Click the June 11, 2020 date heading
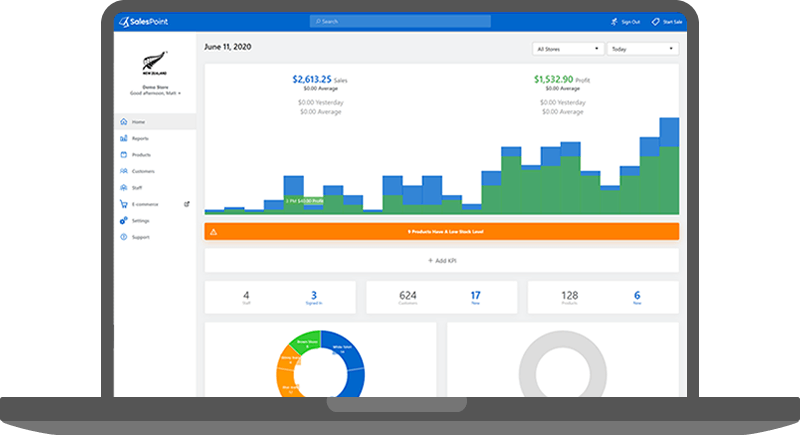The image size is (800, 435). point(228,47)
